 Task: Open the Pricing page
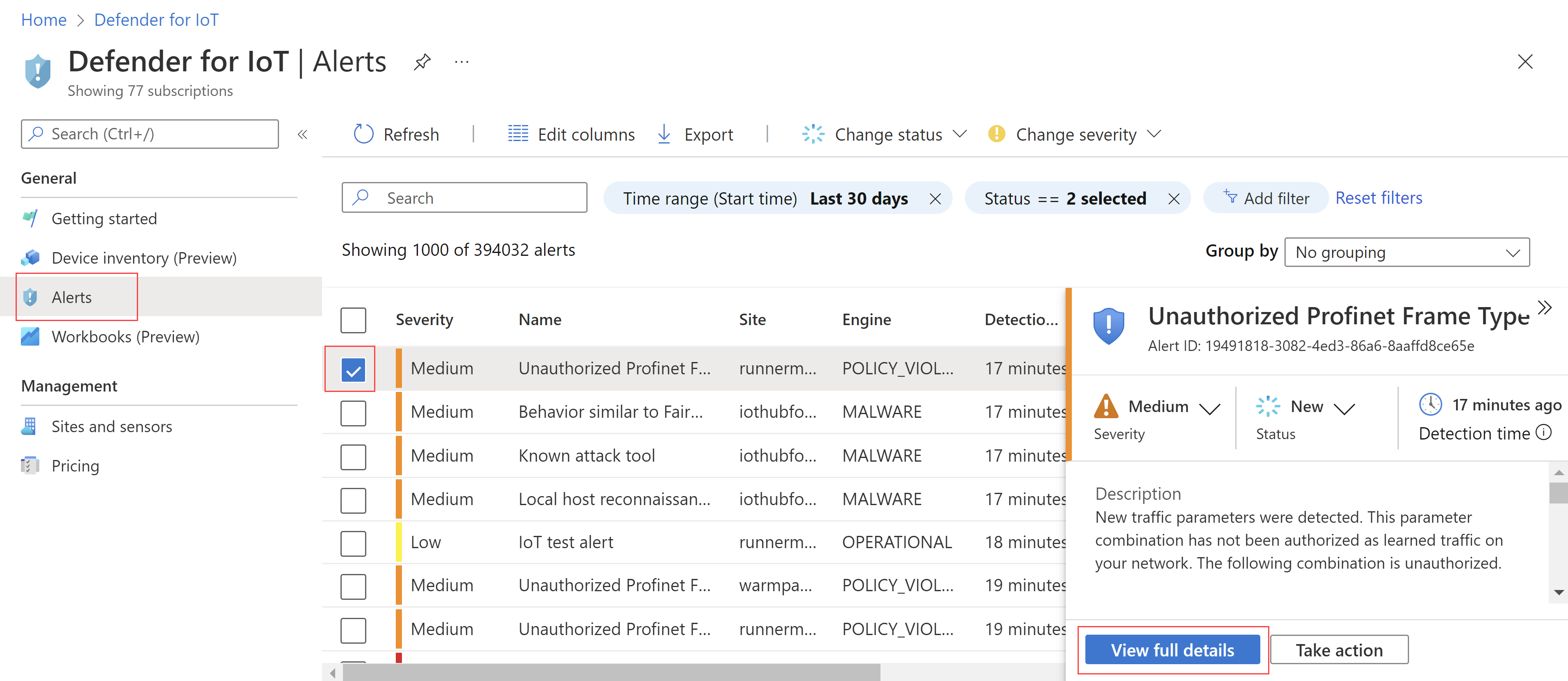[75, 465]
